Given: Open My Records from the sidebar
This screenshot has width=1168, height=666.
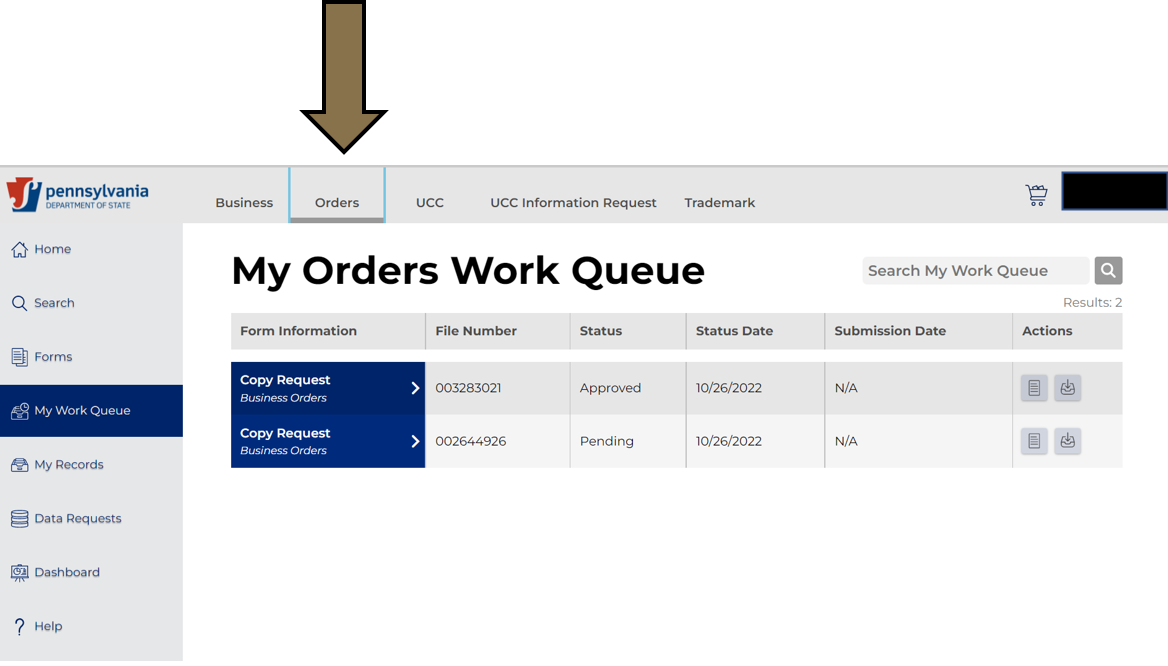Looking at the screenshot, I should pyautogui.click(x=18, y=464).
